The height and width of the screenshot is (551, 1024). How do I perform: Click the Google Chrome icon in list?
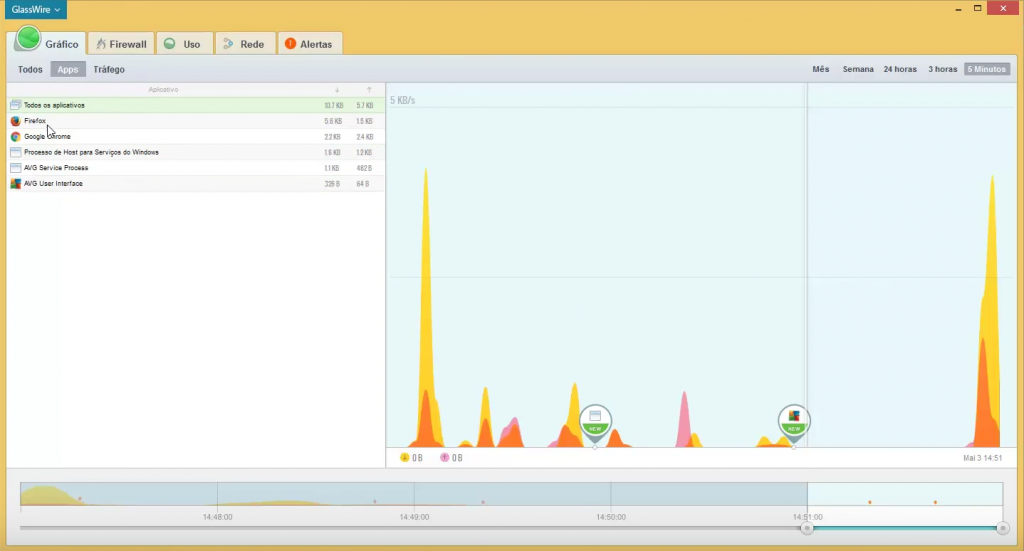pos(16,136)
